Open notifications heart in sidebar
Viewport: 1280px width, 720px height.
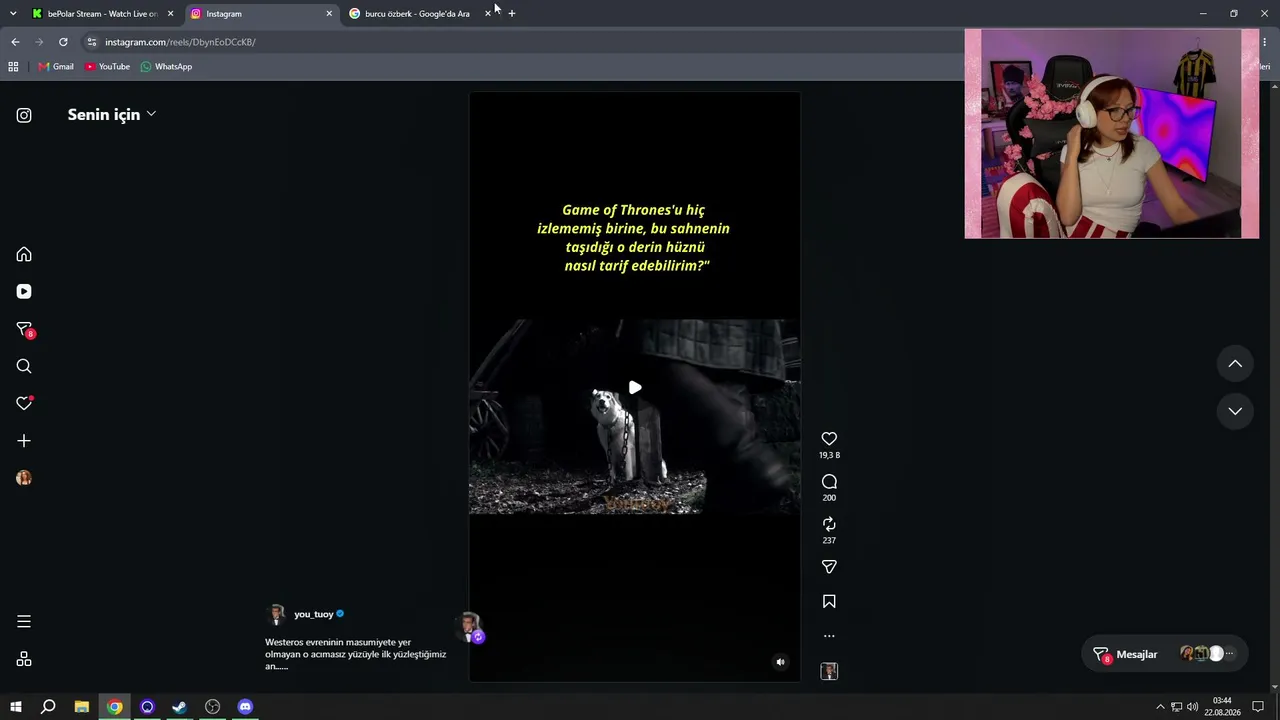pyautogui.click(x=24, y=403)
